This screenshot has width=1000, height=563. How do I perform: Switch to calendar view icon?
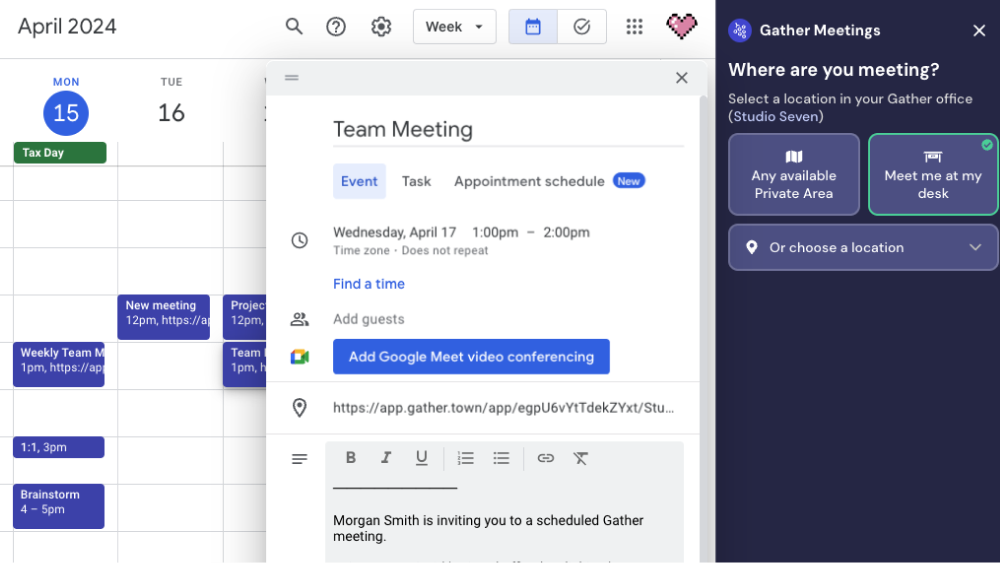(533, 27)
